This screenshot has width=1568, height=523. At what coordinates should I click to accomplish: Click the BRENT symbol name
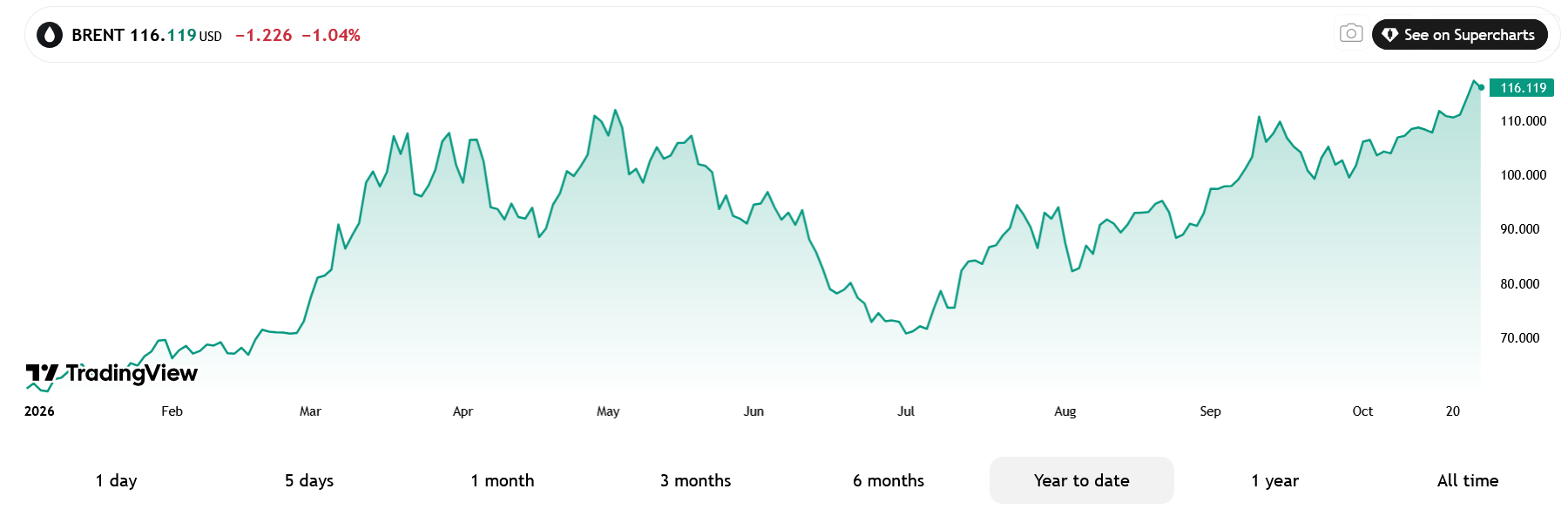[98, 35]
